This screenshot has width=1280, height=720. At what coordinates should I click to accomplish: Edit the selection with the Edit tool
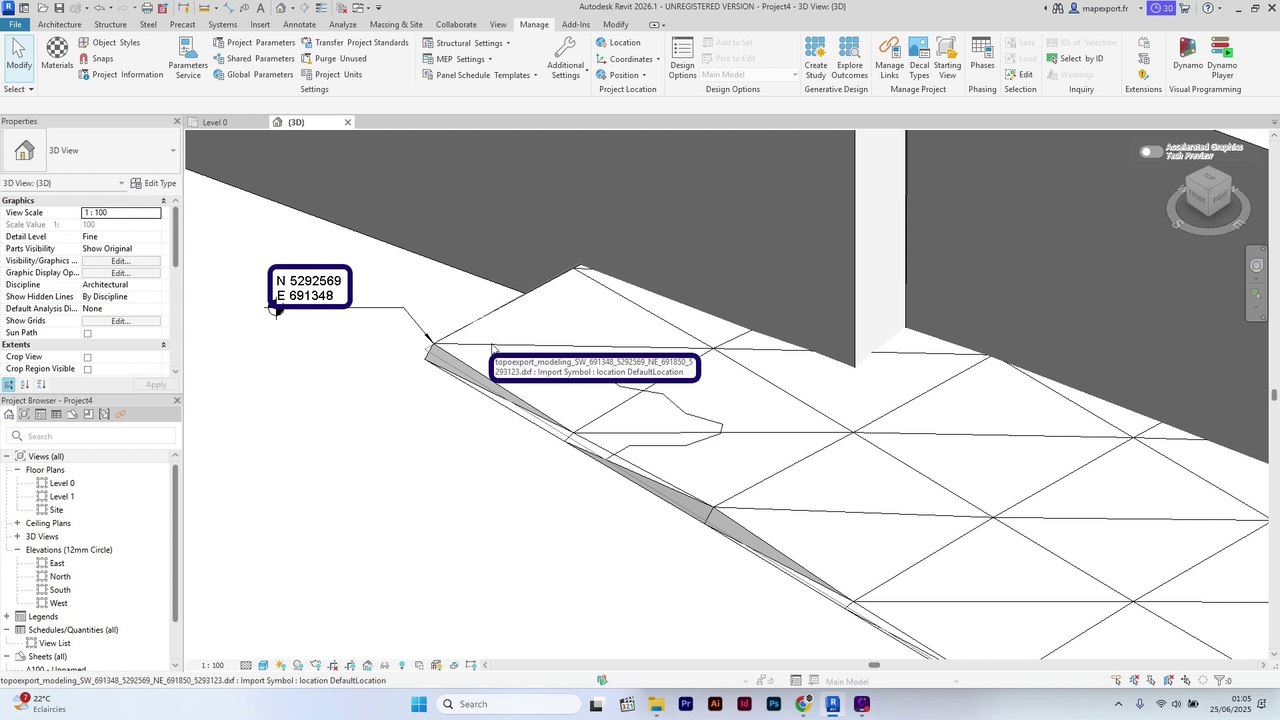coord(1019,75)
